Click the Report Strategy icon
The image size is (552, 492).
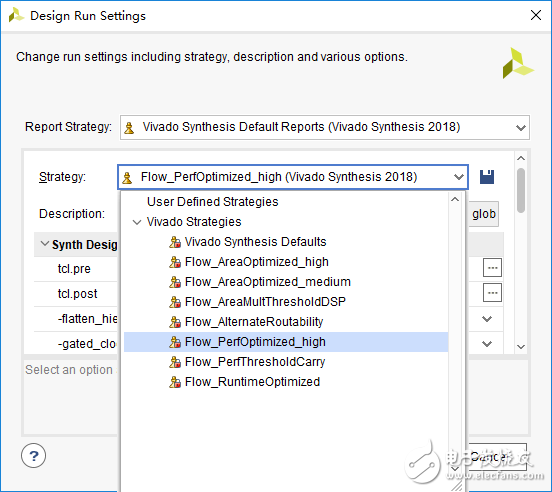click(129, 127)
